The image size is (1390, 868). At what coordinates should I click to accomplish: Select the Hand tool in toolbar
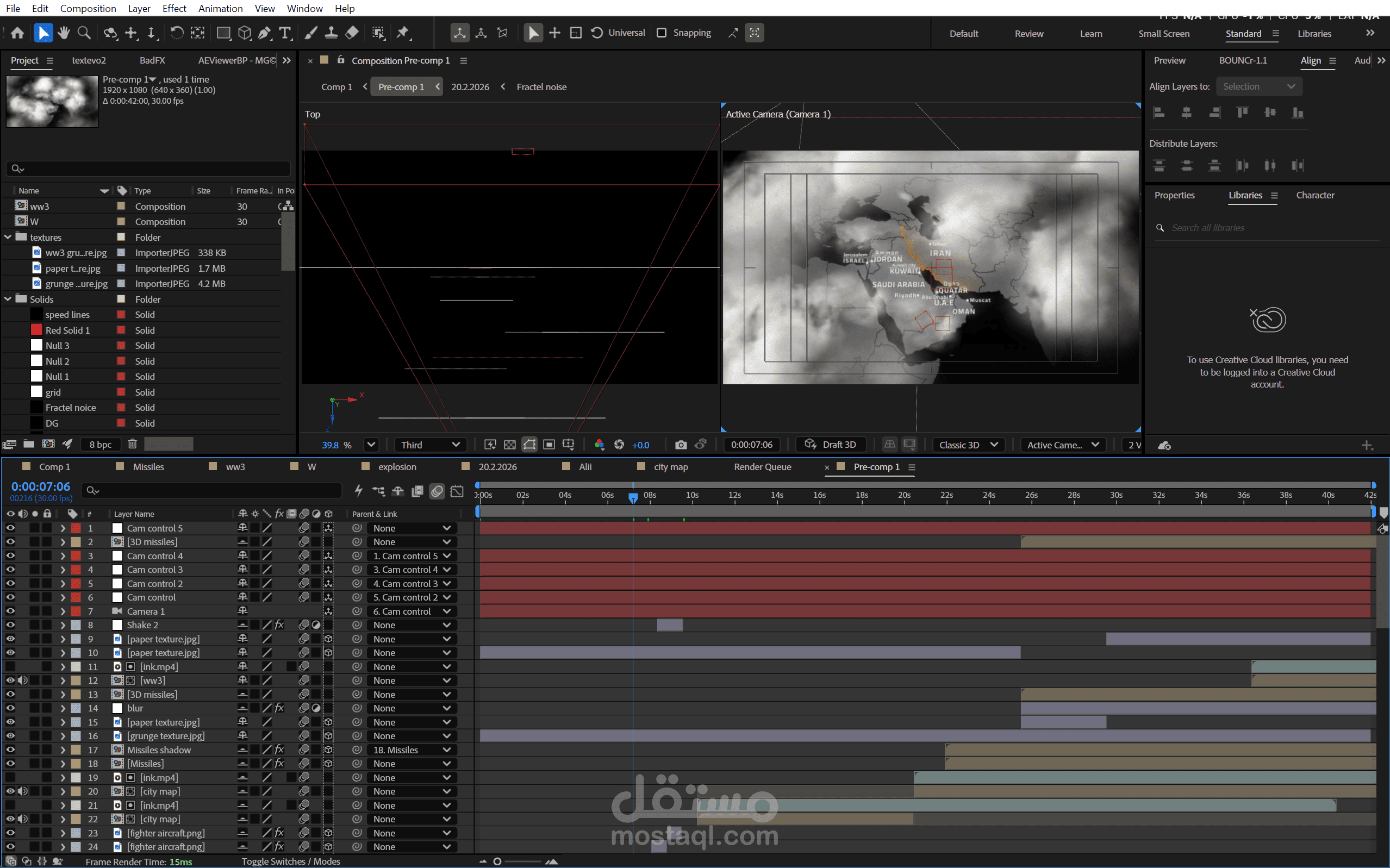pyautogui.click(x=64, y=33)
